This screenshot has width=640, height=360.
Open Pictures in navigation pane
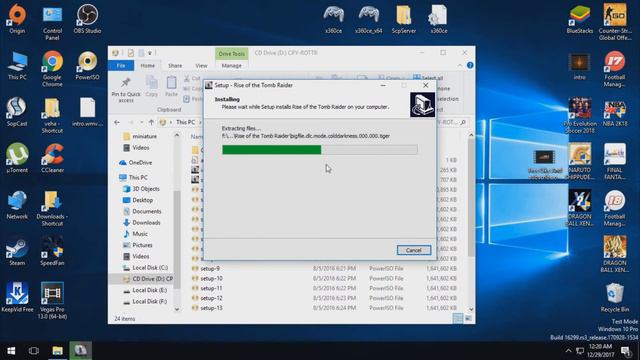point(138,245)
